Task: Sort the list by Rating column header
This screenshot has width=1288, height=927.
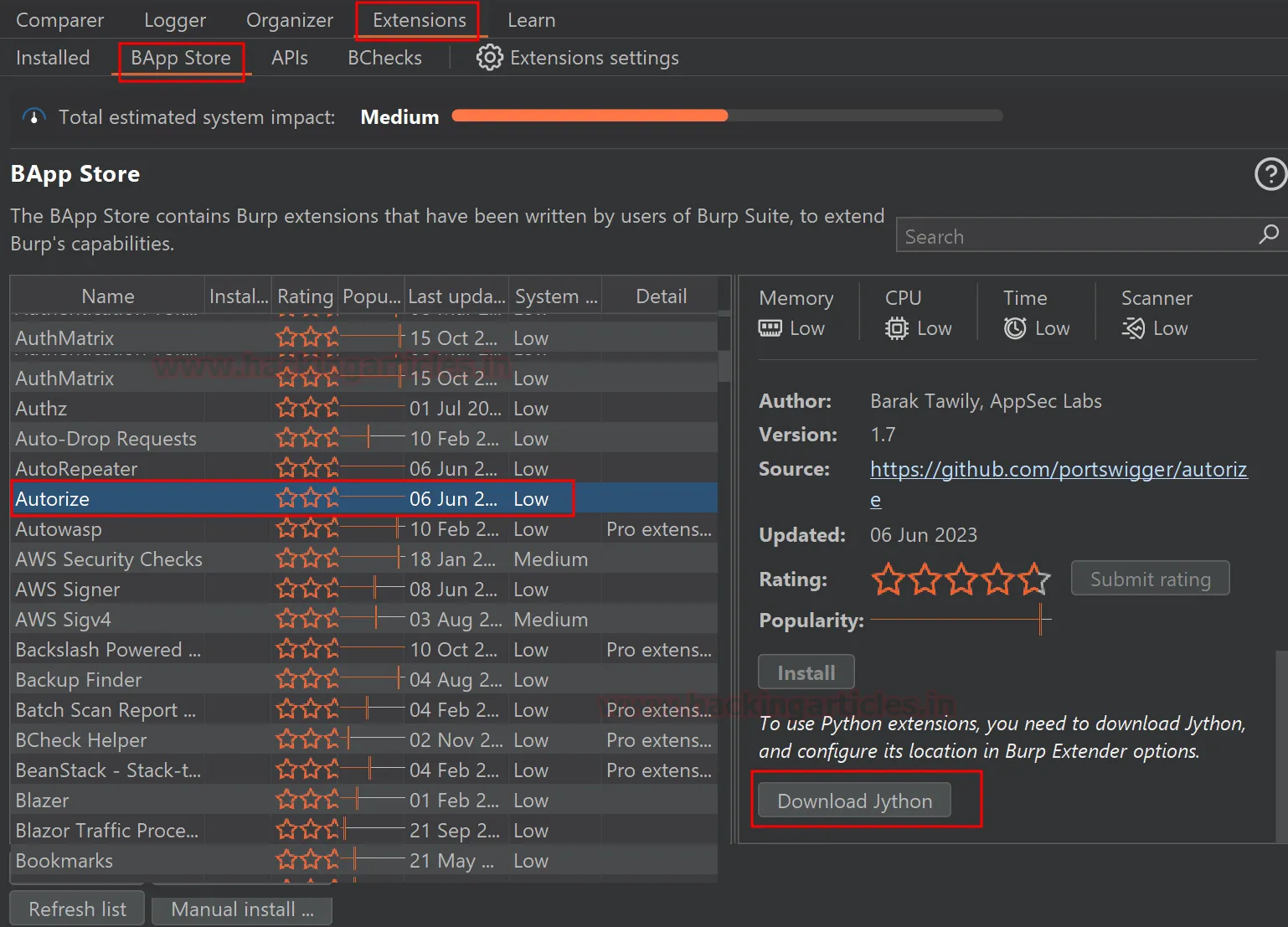Action: [x=305, y=296]
